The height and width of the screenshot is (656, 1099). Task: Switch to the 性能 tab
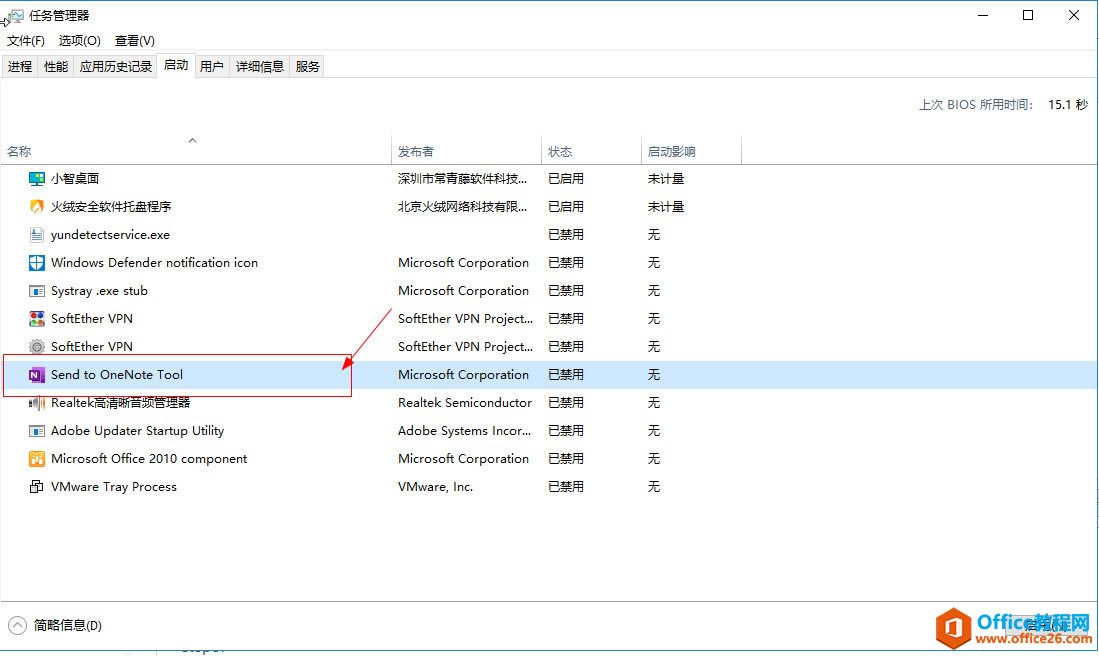(x=55, y=66)
